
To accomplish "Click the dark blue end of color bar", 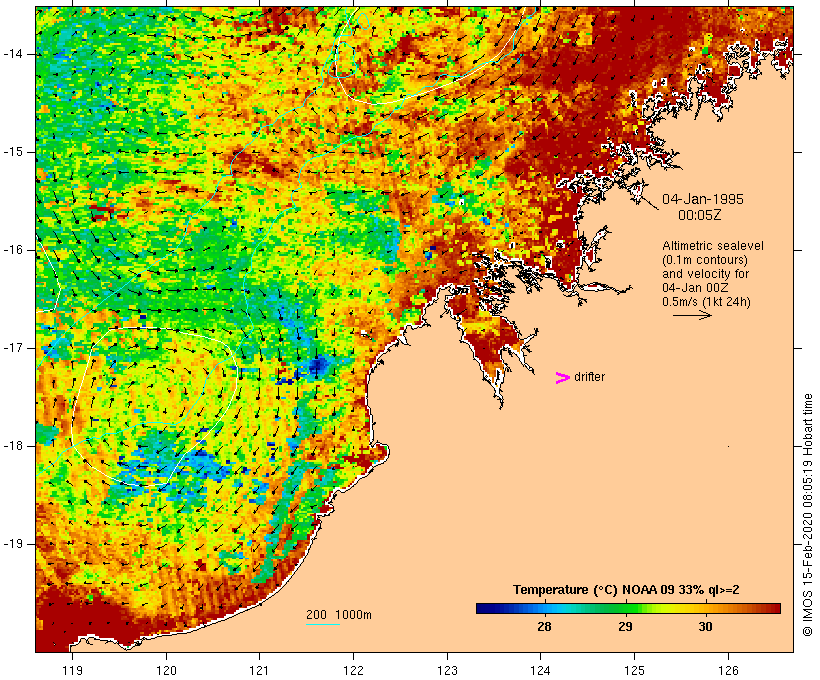I will click(x=481, y=608).
